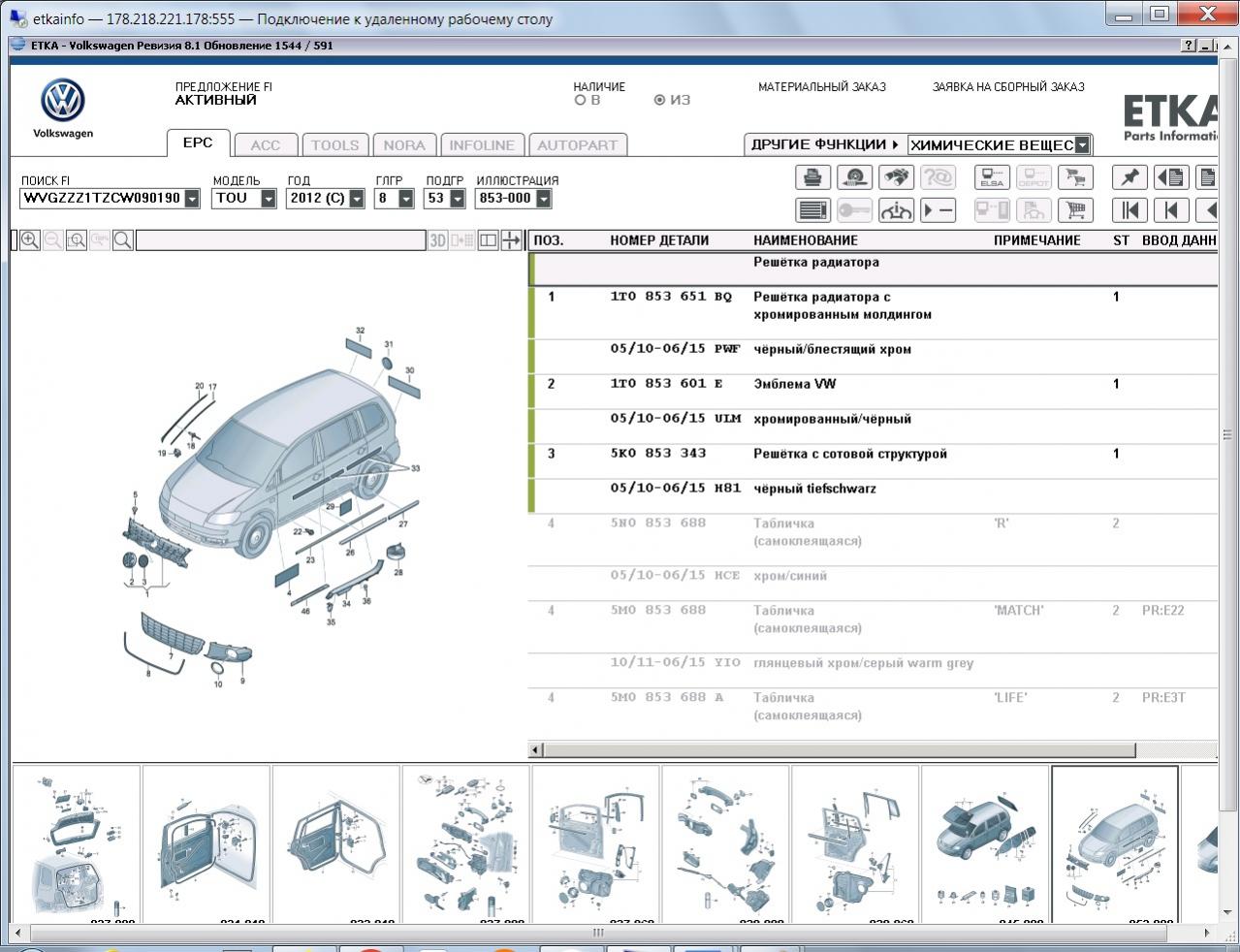
Task: Switch to the ACC tab
Action: [266, 144]
